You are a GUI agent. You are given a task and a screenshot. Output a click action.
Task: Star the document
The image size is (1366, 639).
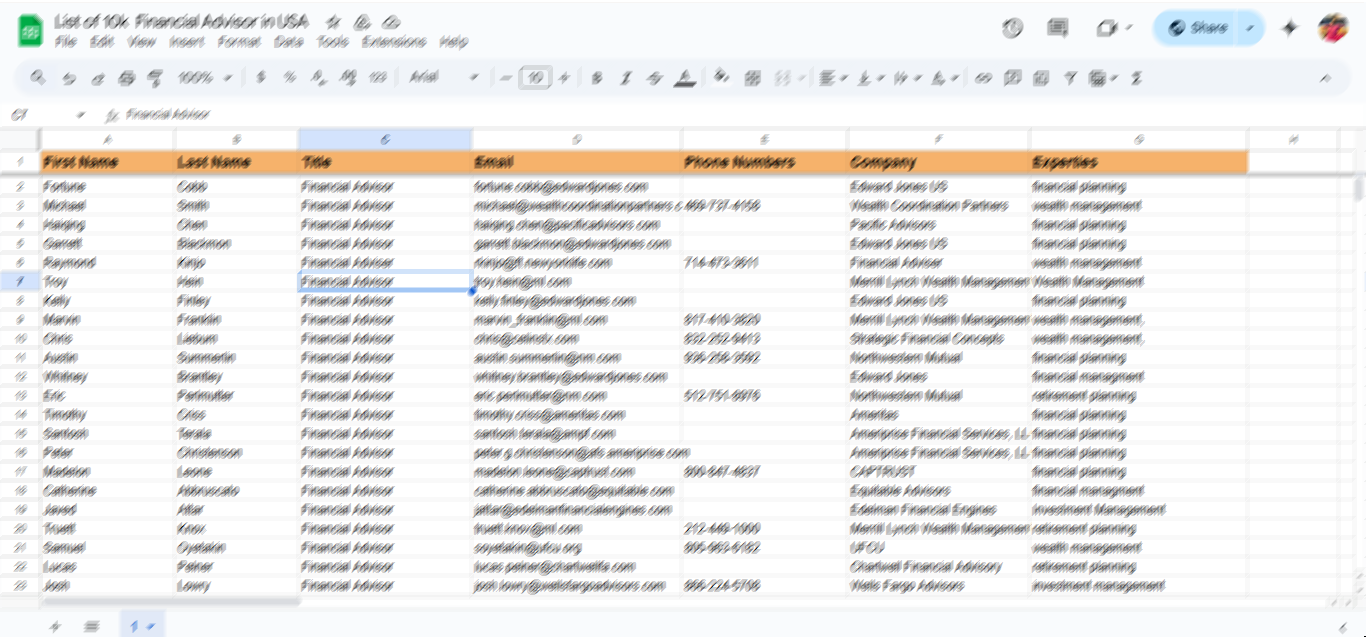[x=333, y=21]
